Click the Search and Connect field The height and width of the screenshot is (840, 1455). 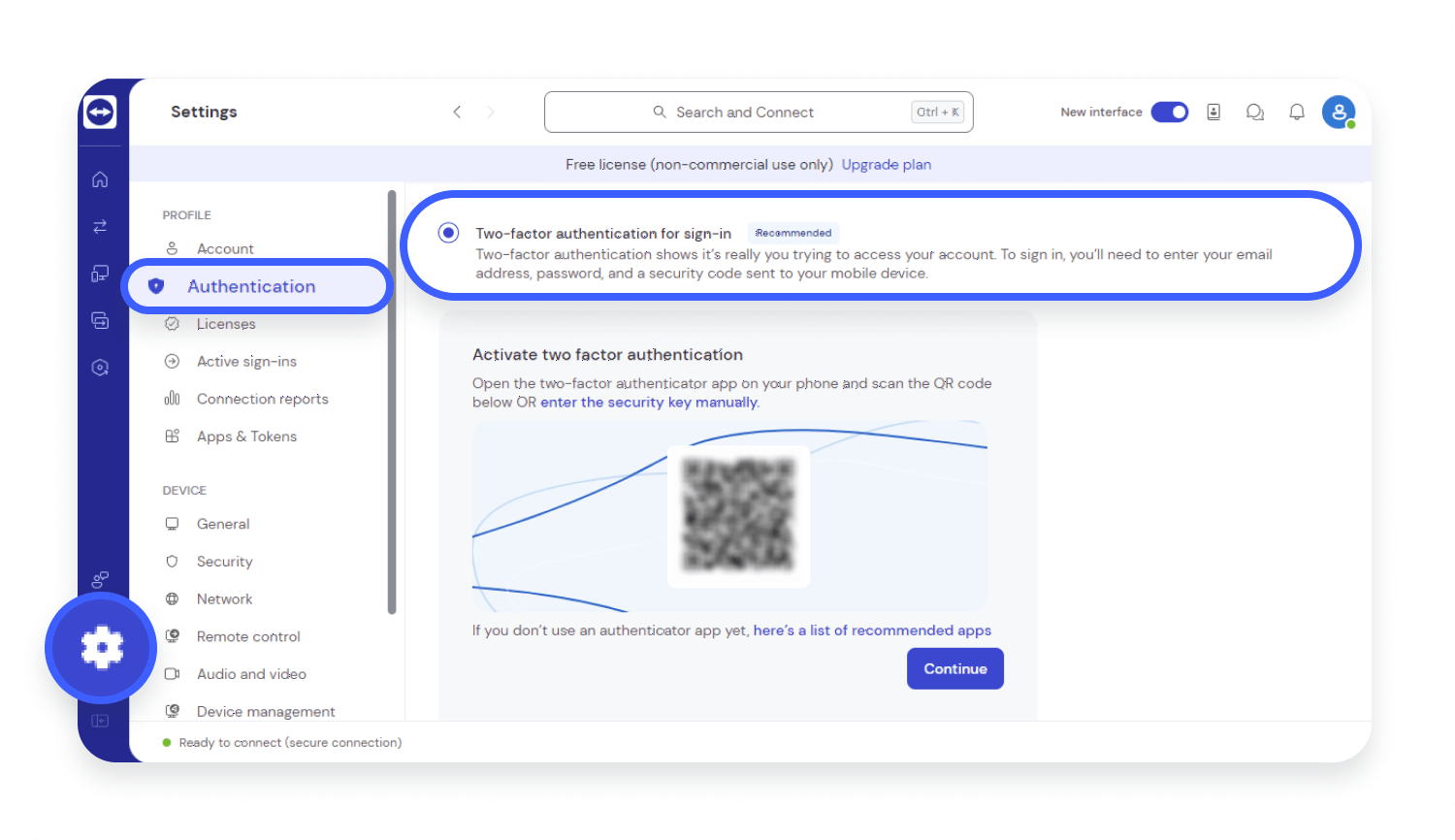point(759,112)
